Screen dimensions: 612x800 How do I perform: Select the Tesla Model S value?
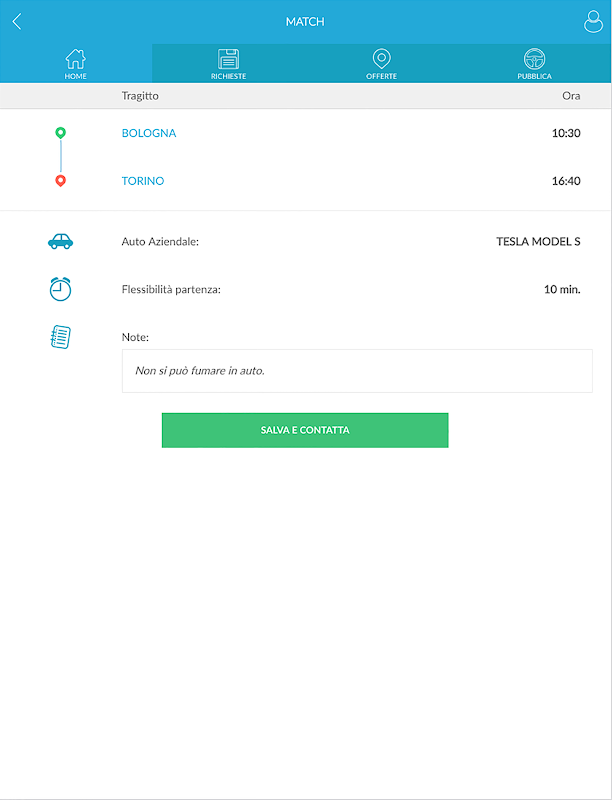(538, 241)
